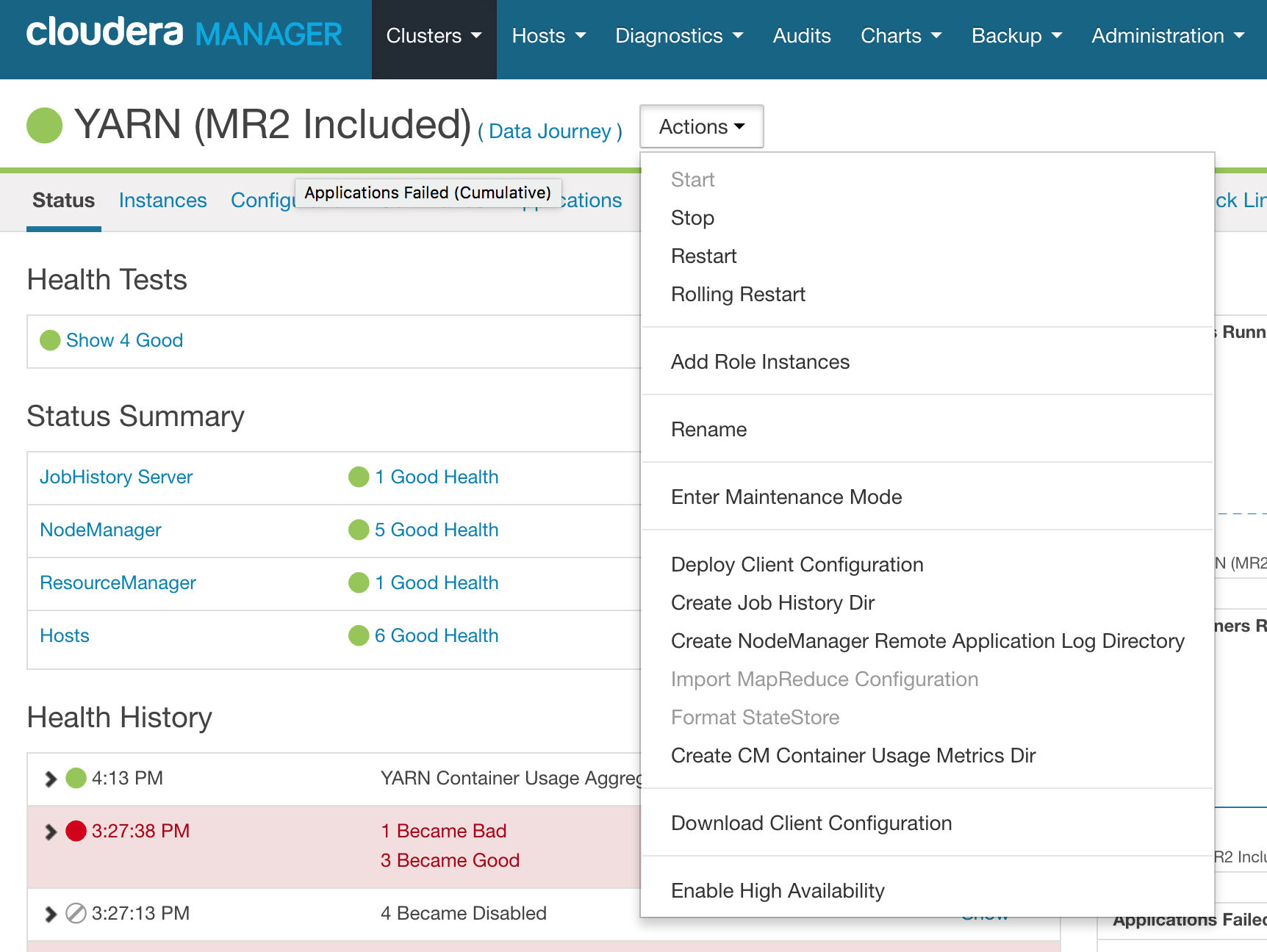Screen dimensions: 1267x952
Task: Click the green dot next to the 4:13 PM event
Action: click(75, 778)
